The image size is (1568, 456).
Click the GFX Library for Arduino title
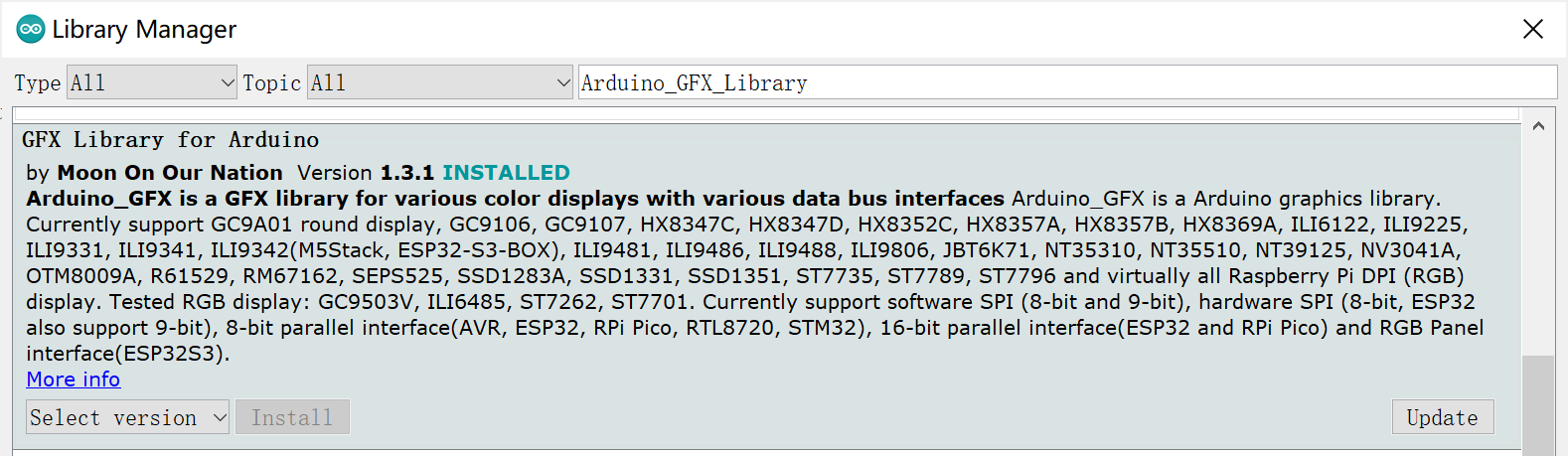pos(171,139)
